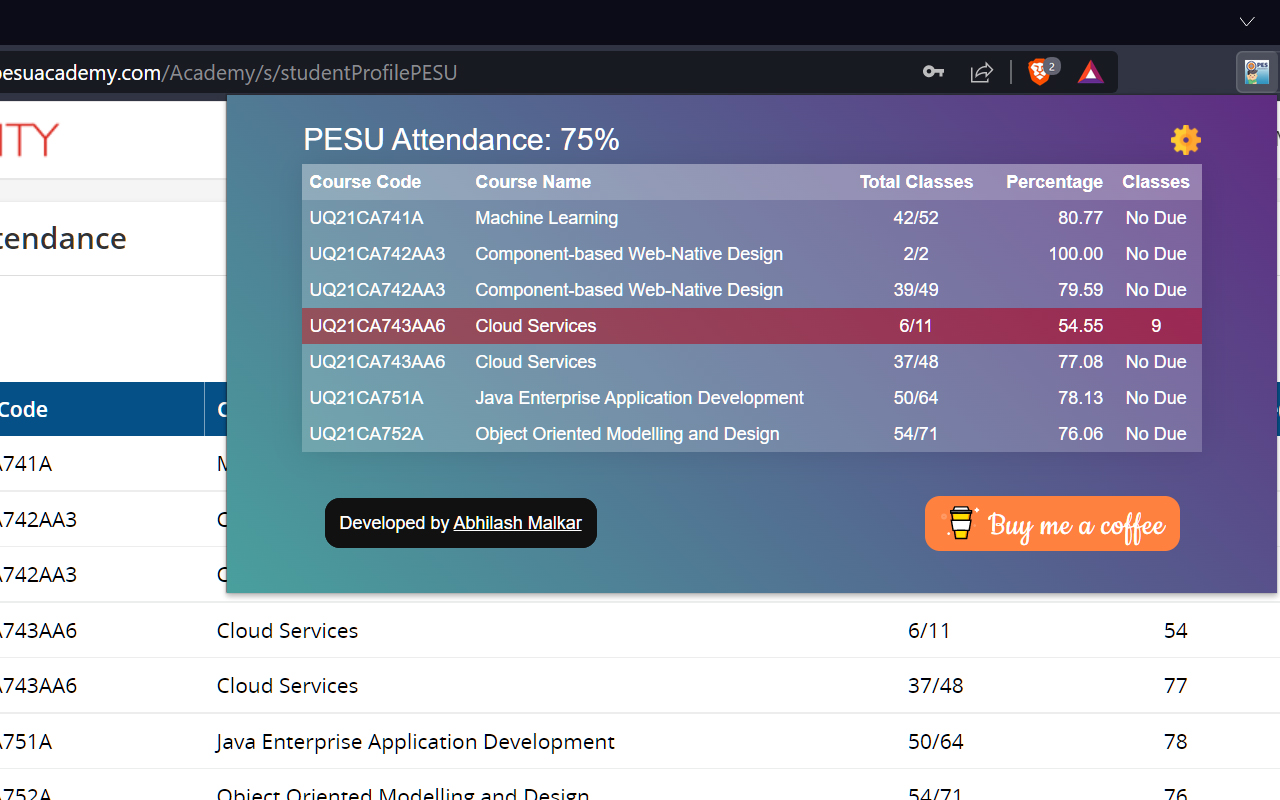Click the share page icon

point(982,72)
